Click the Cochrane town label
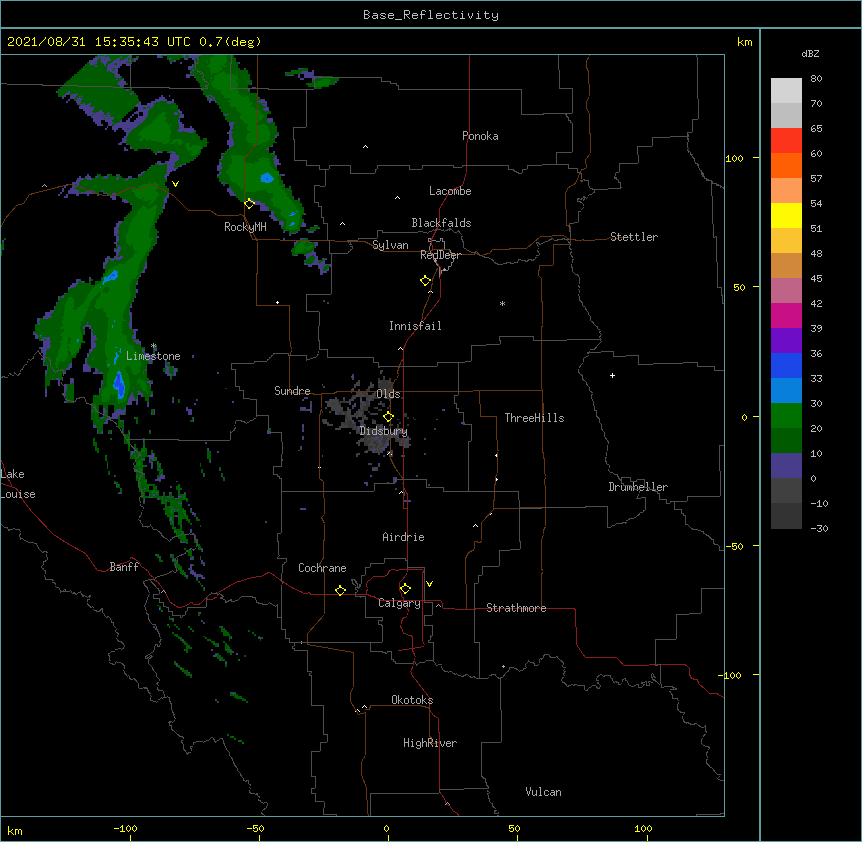The image size is (862, 842). pyautogui.click(x=322, y=568)
